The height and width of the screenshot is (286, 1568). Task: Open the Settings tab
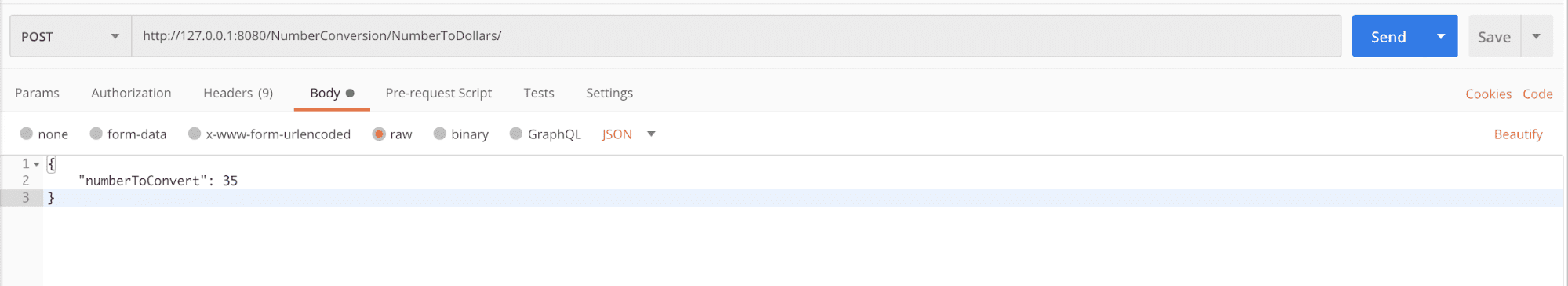coord(609,93)
